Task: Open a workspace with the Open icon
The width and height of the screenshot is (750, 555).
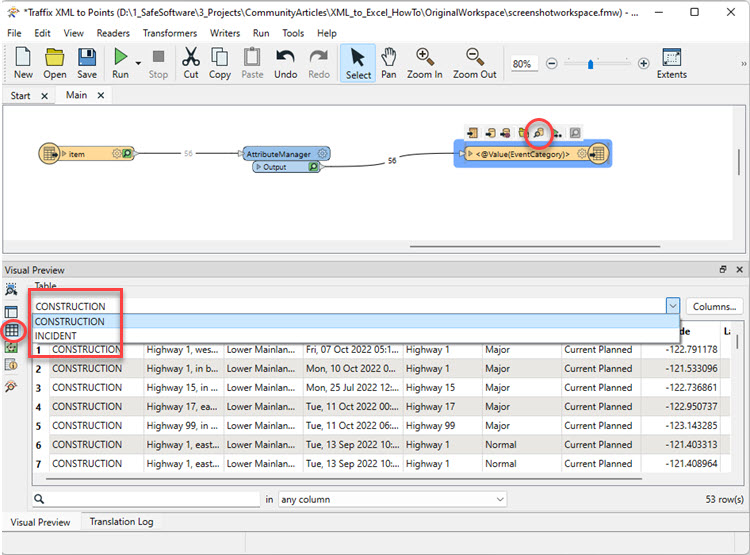Action: [x=55, y=63]
